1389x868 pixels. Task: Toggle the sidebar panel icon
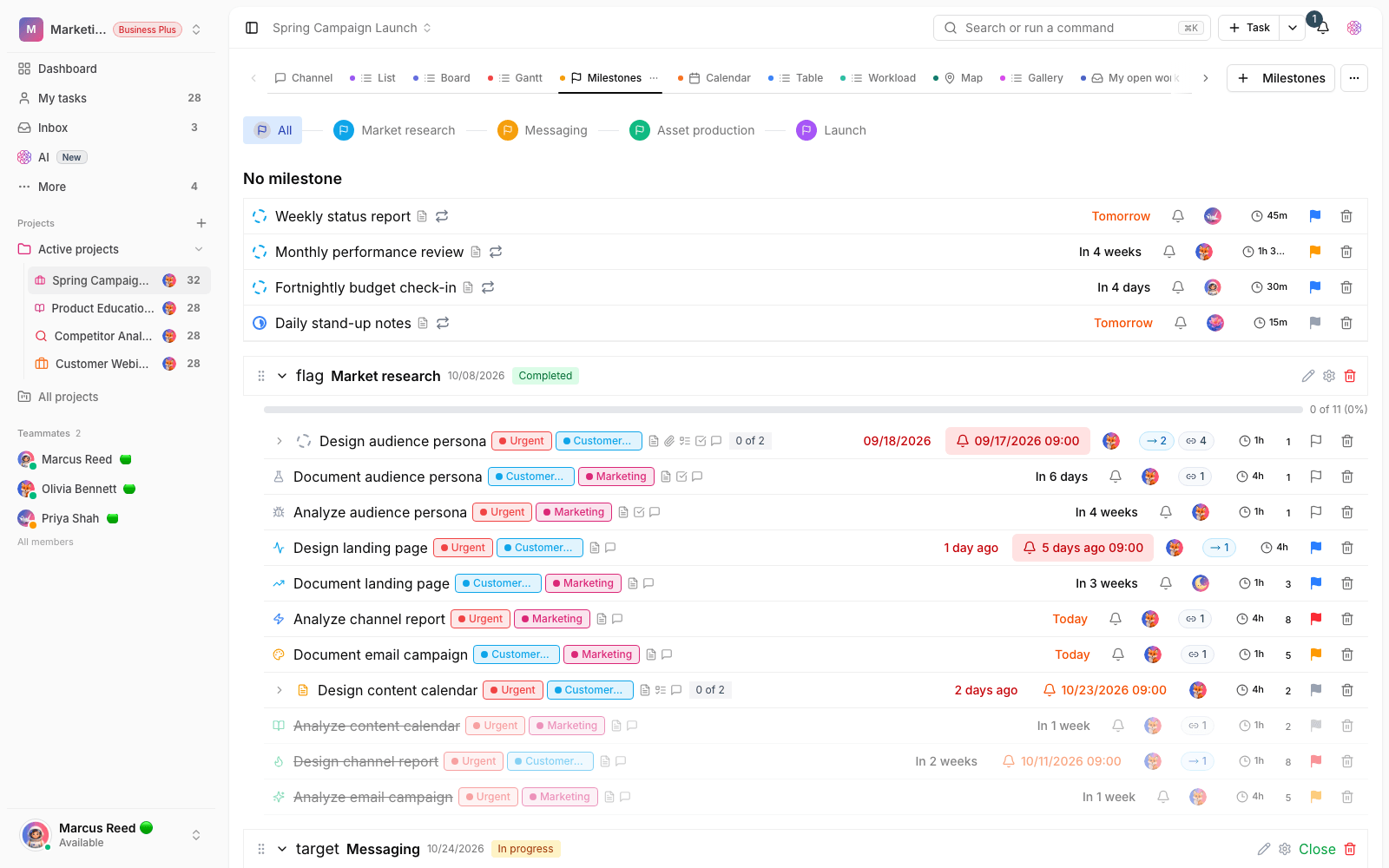[x=252, y=28]
